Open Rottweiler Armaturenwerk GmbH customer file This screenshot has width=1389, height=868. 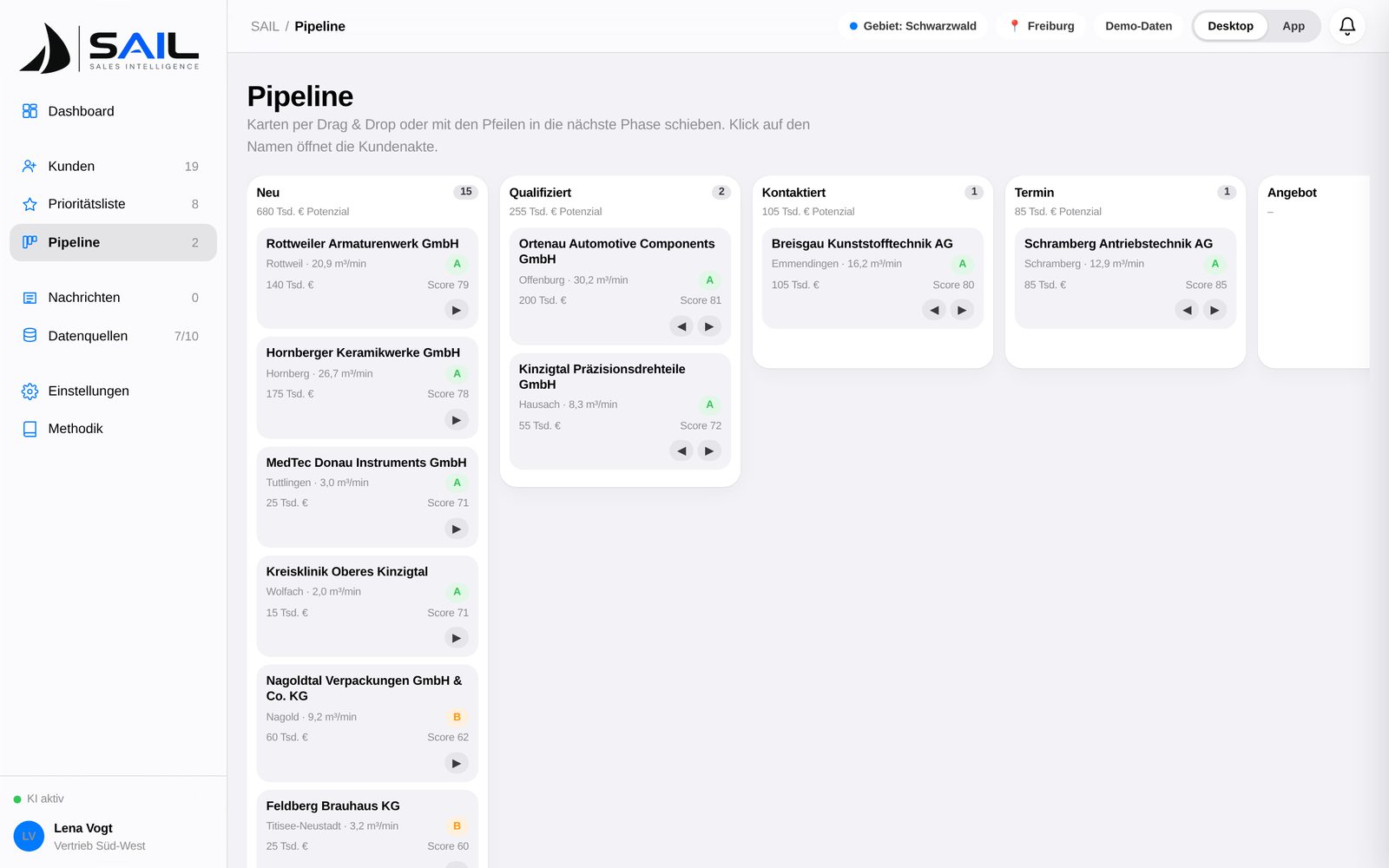point(362,244)
